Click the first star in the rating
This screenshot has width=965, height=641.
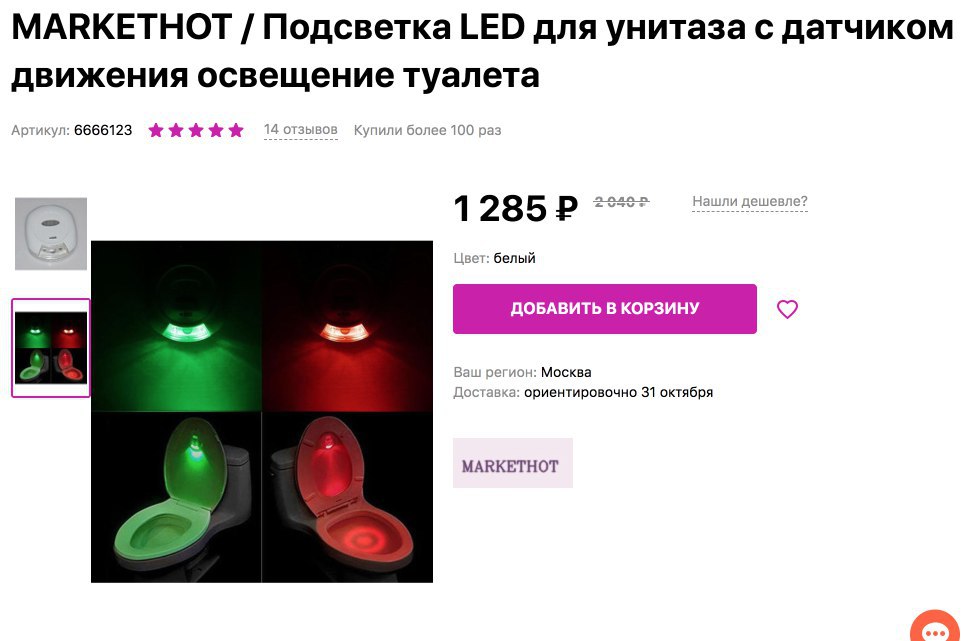tap(156, 130)
